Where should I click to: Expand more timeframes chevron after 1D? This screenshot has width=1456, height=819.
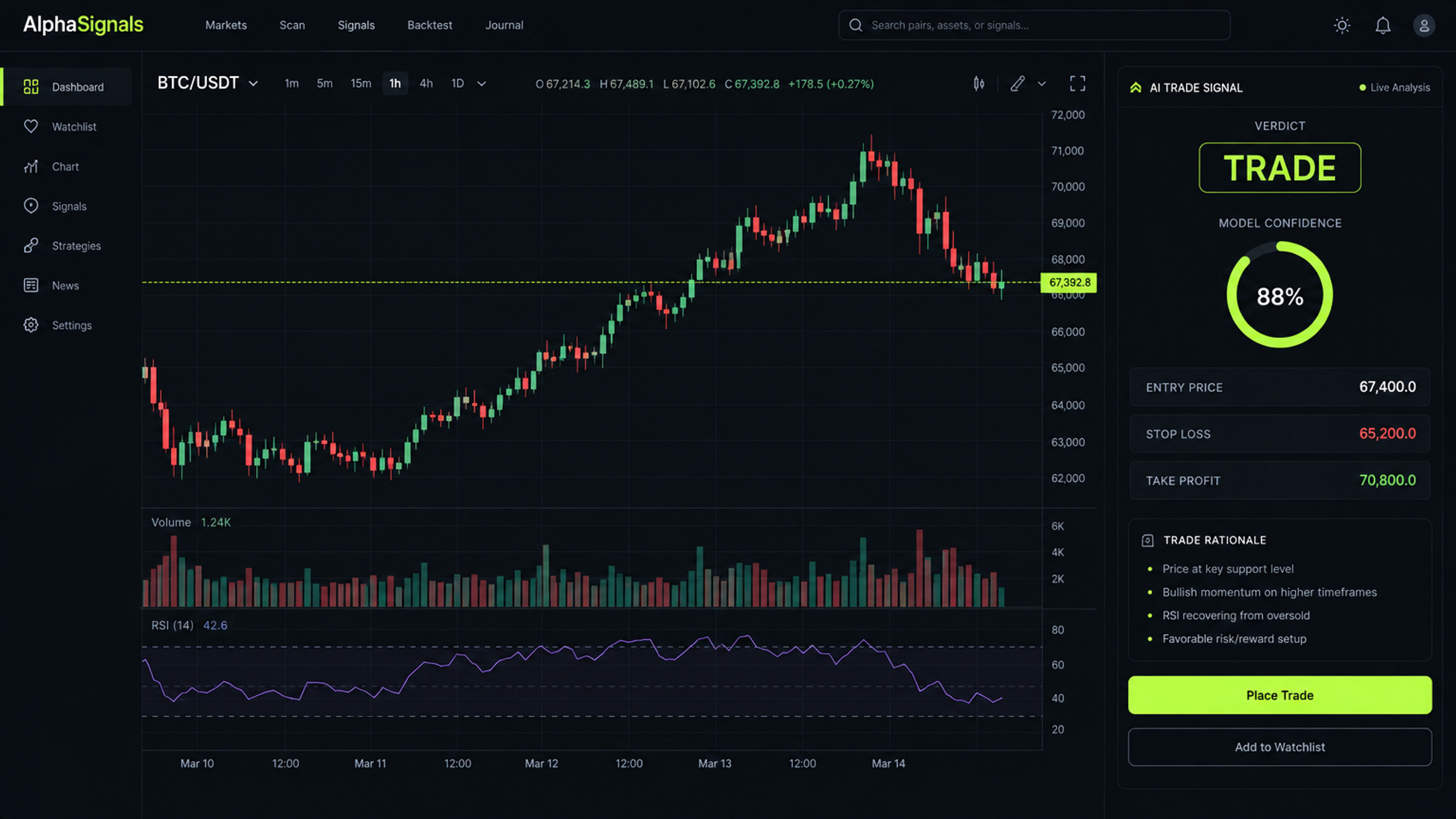pyautogui.click(x=481, y=84)
